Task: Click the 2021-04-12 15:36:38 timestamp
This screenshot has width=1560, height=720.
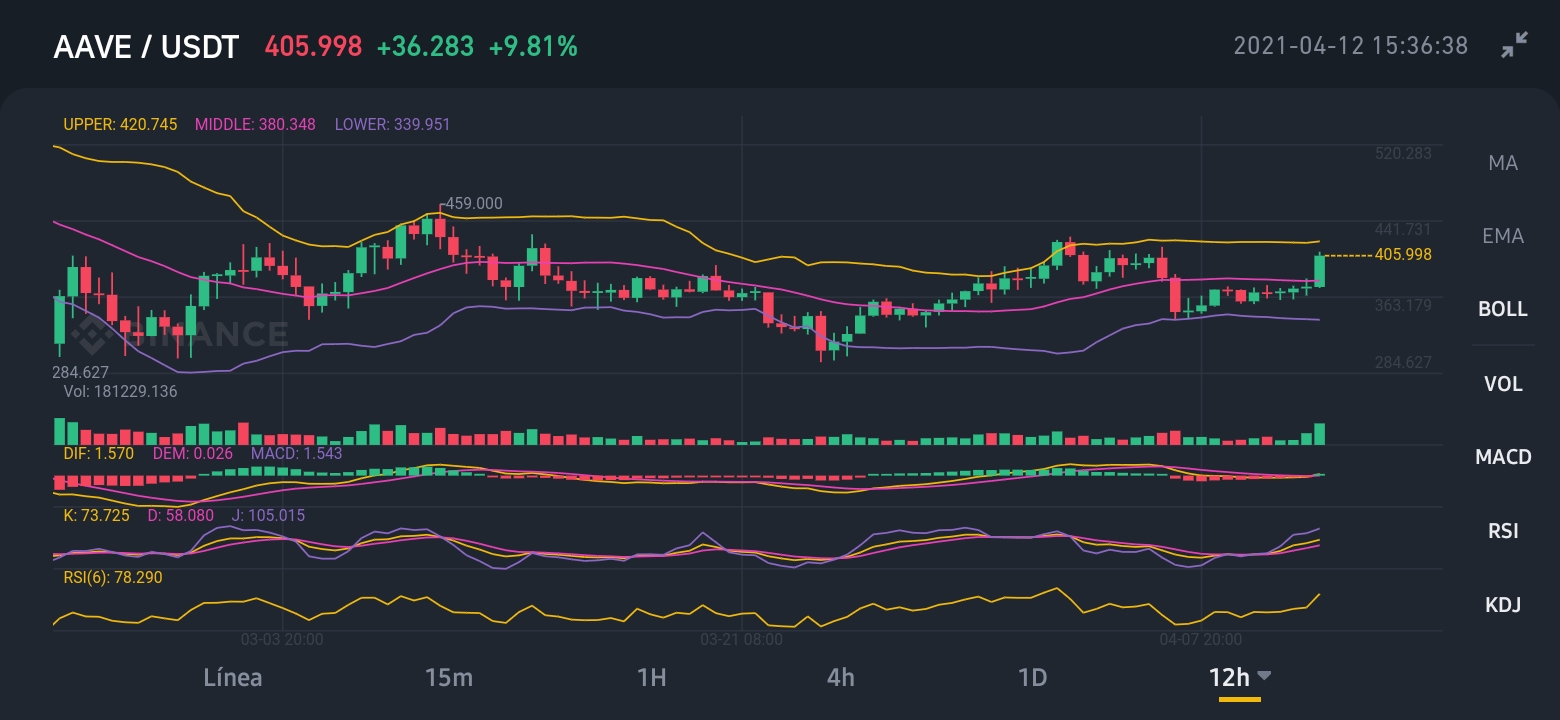Action: (x=1350, y=46)
